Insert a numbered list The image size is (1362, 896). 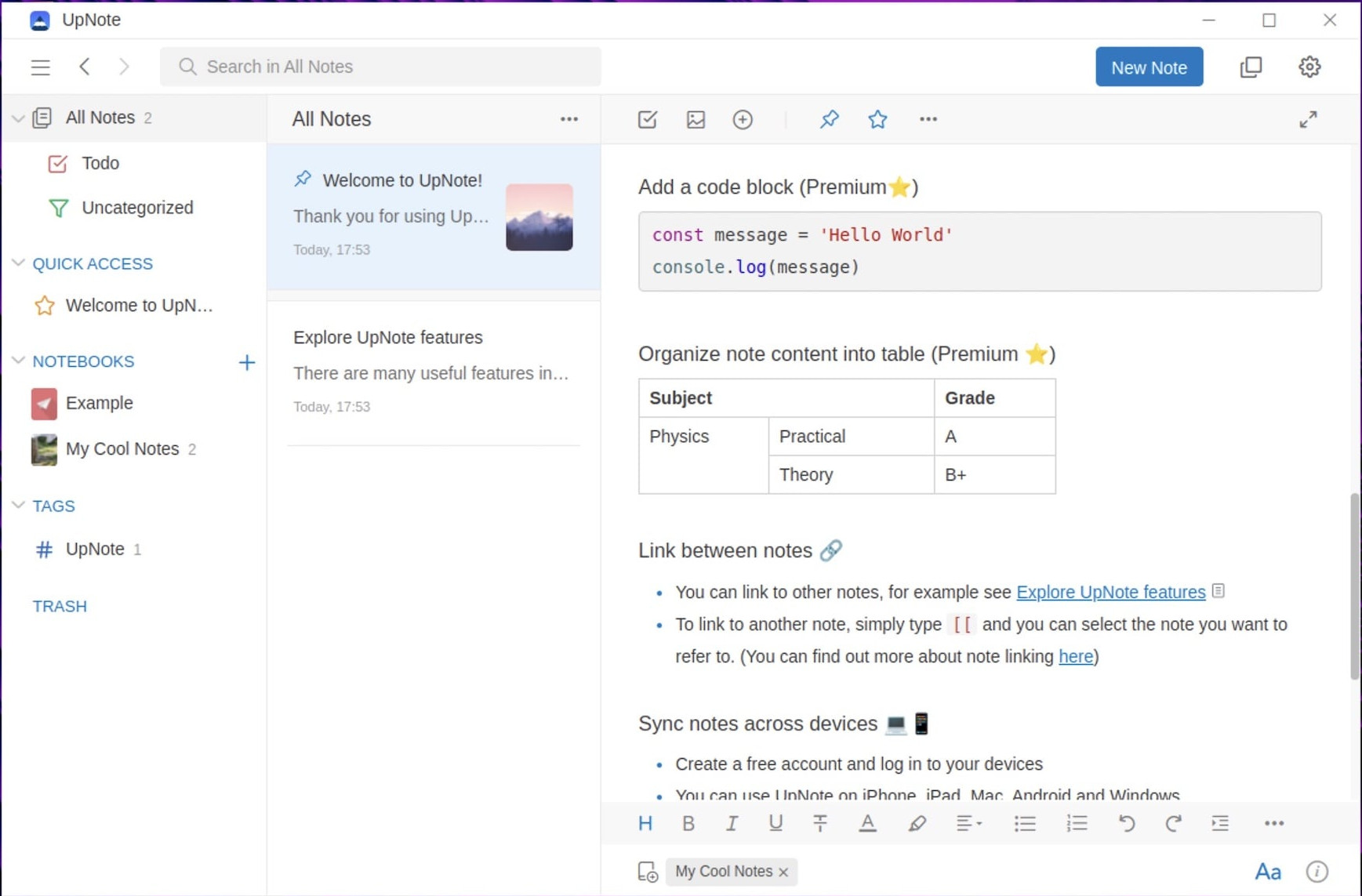pos(1077,823)
